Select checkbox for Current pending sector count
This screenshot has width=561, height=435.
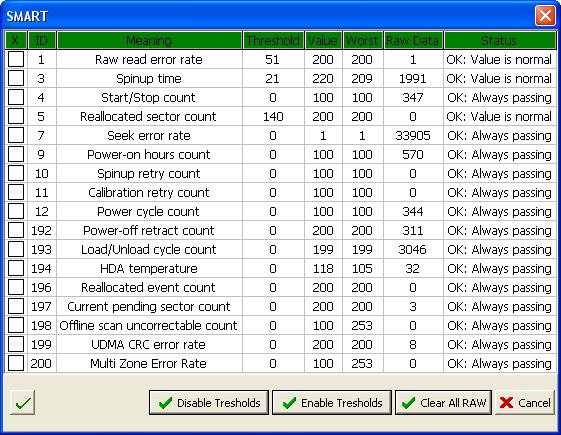(16, 306)
